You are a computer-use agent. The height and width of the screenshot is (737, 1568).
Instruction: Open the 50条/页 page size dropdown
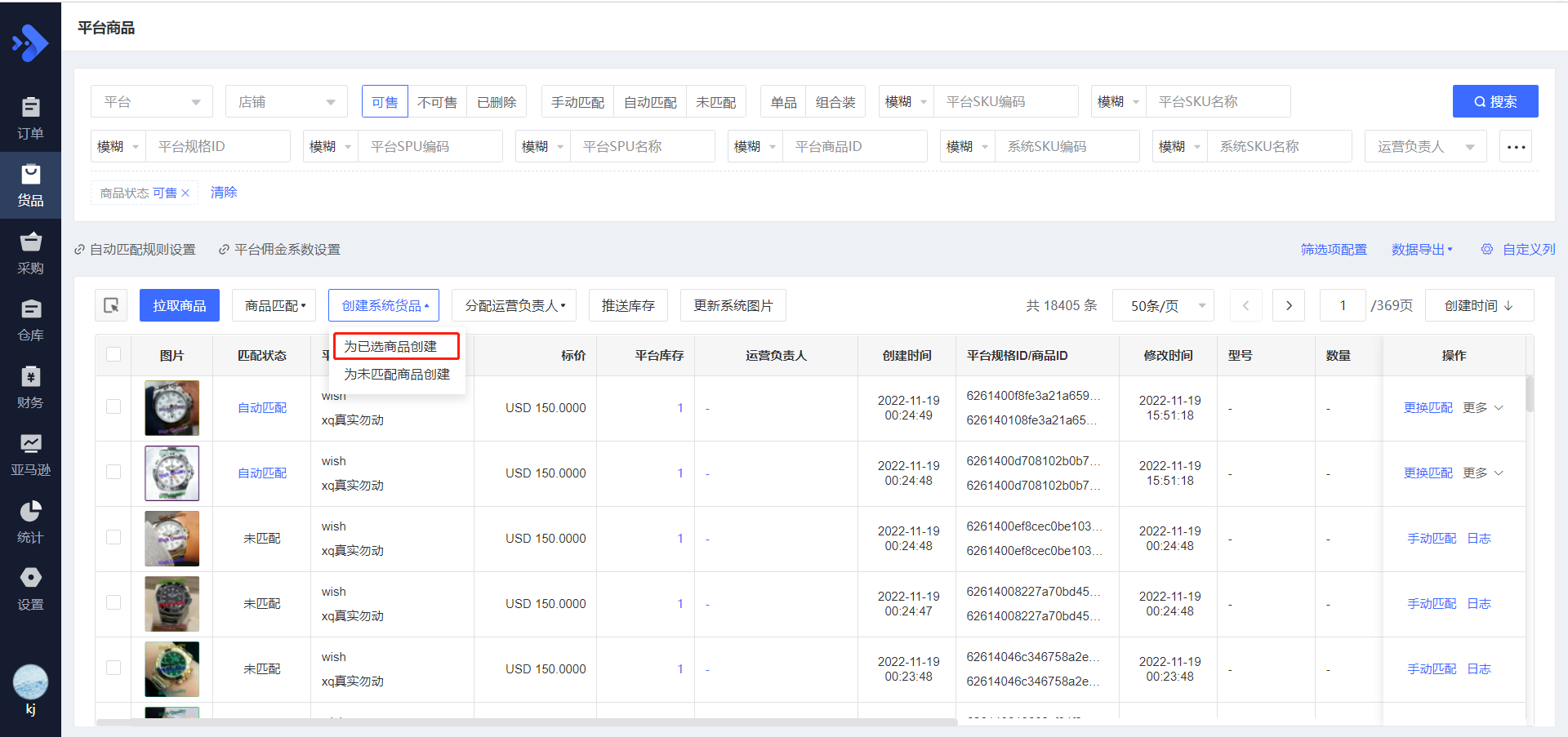tap(1163, 305)
